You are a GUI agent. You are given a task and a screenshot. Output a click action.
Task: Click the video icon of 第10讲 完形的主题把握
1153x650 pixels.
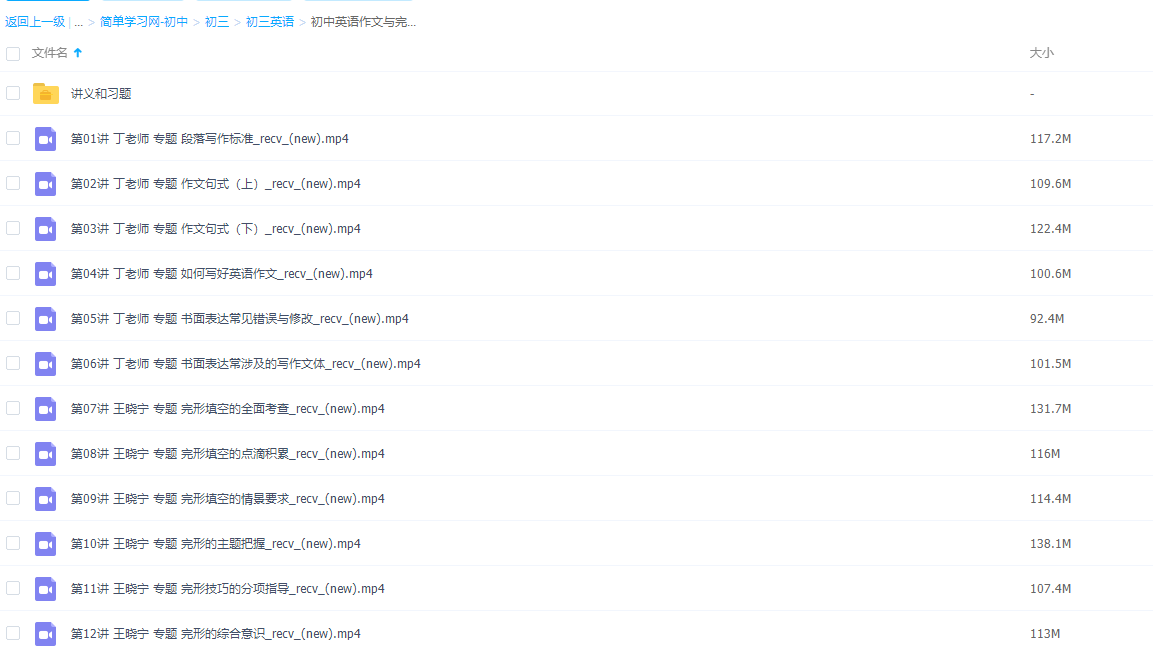pyautogui.click(x=45, y=543)
